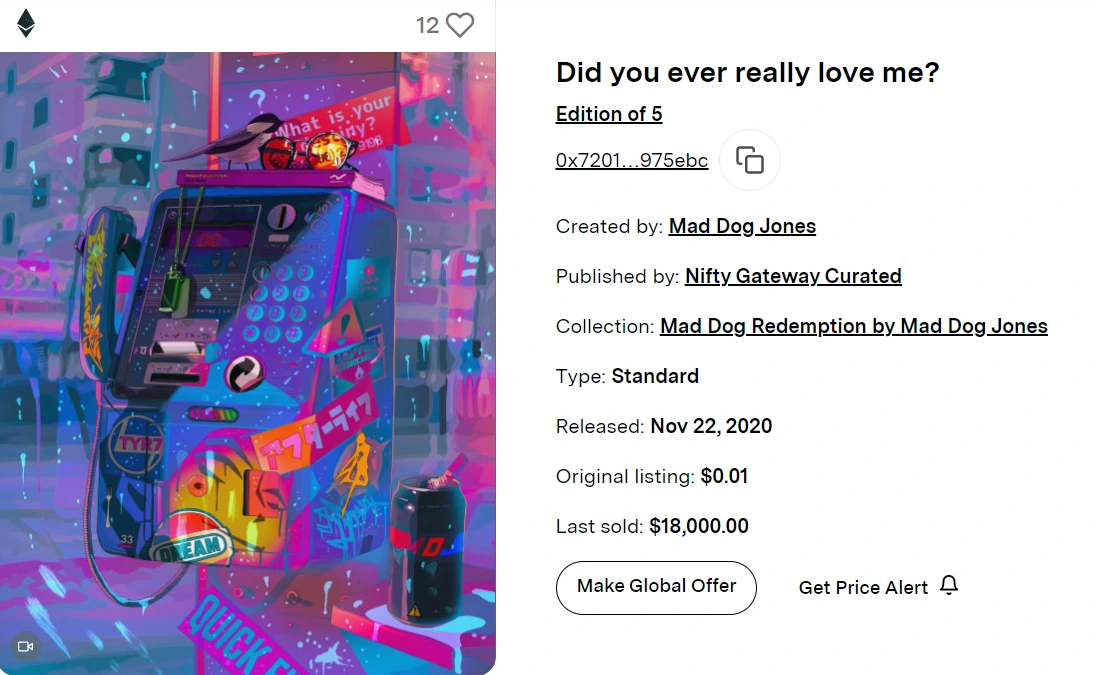Click the Get Price Alert text

[x=863, y=587]
